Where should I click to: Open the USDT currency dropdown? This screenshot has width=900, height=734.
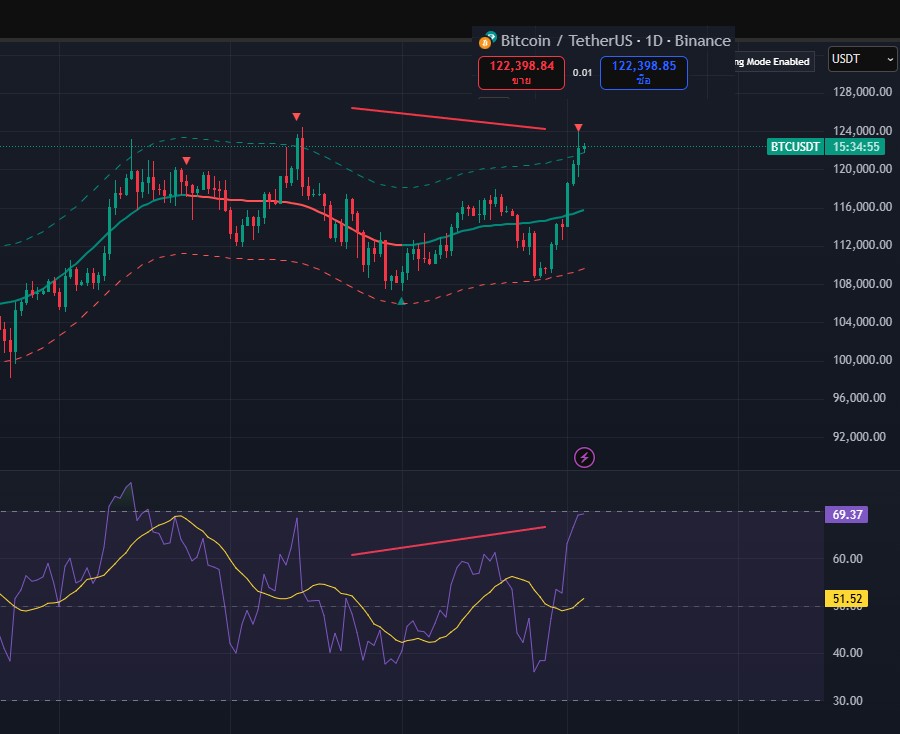coord(862,59)
